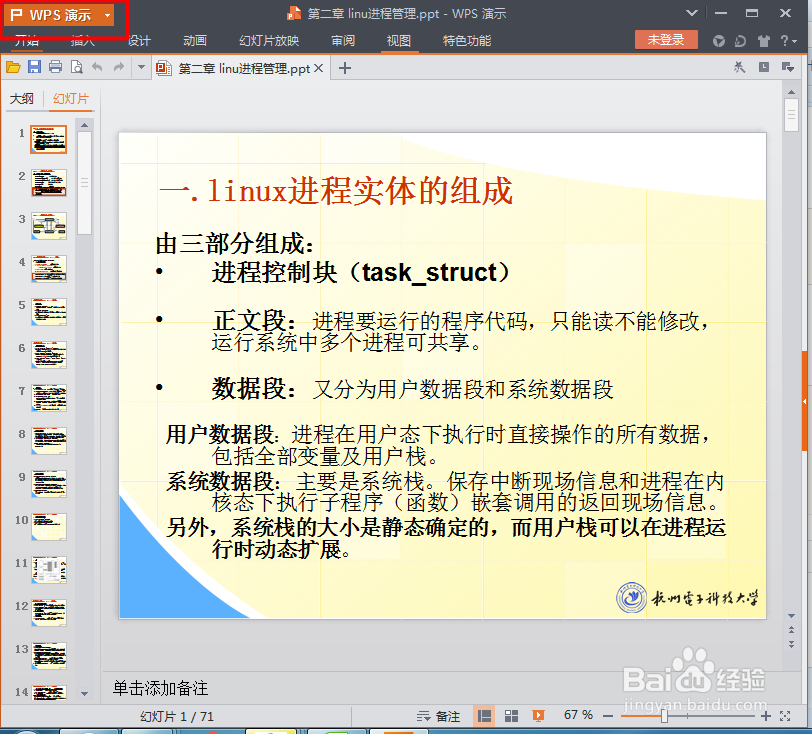Click the redo arrow icon
812x734 pixels.
click(119, 67)
